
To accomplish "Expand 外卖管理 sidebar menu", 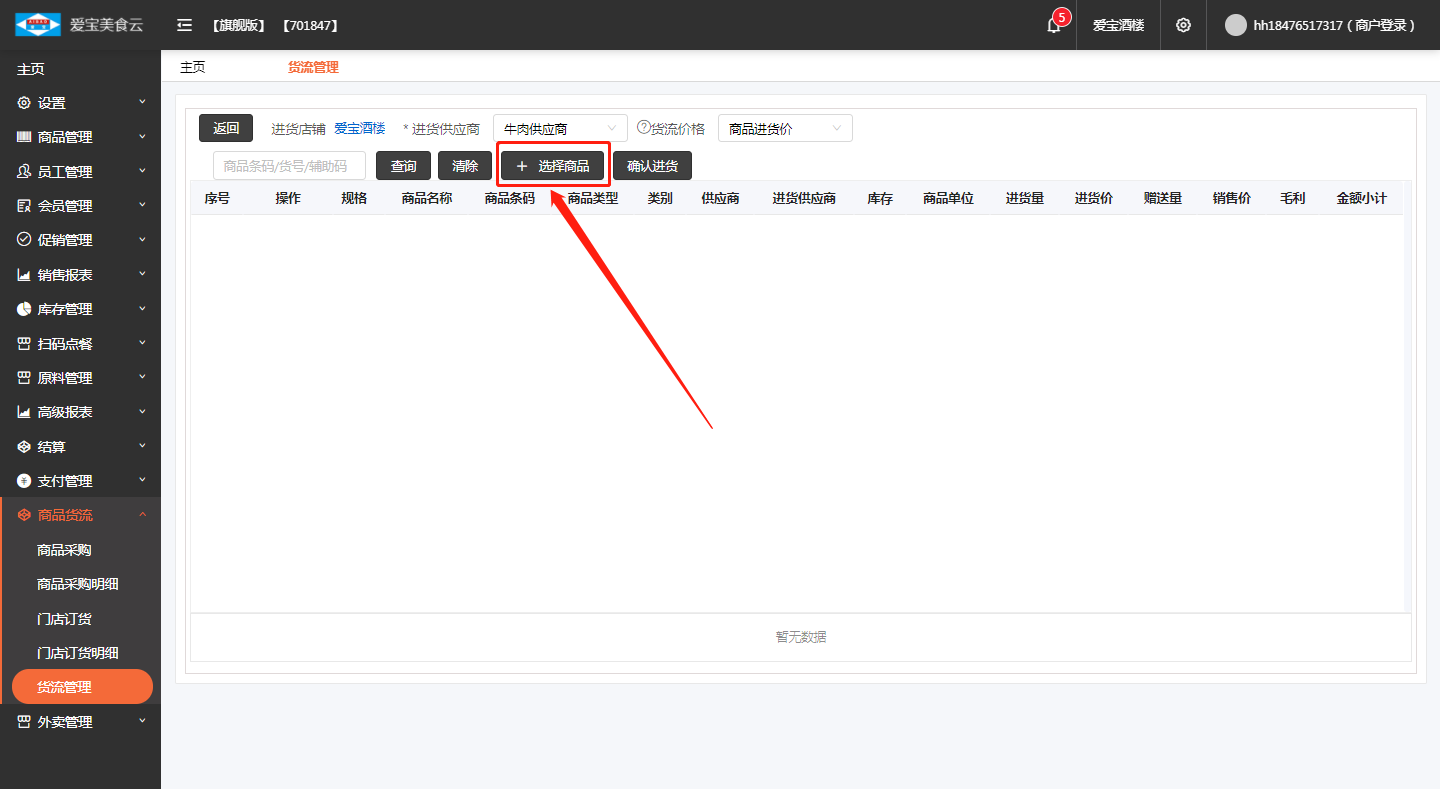I will 80,722.
